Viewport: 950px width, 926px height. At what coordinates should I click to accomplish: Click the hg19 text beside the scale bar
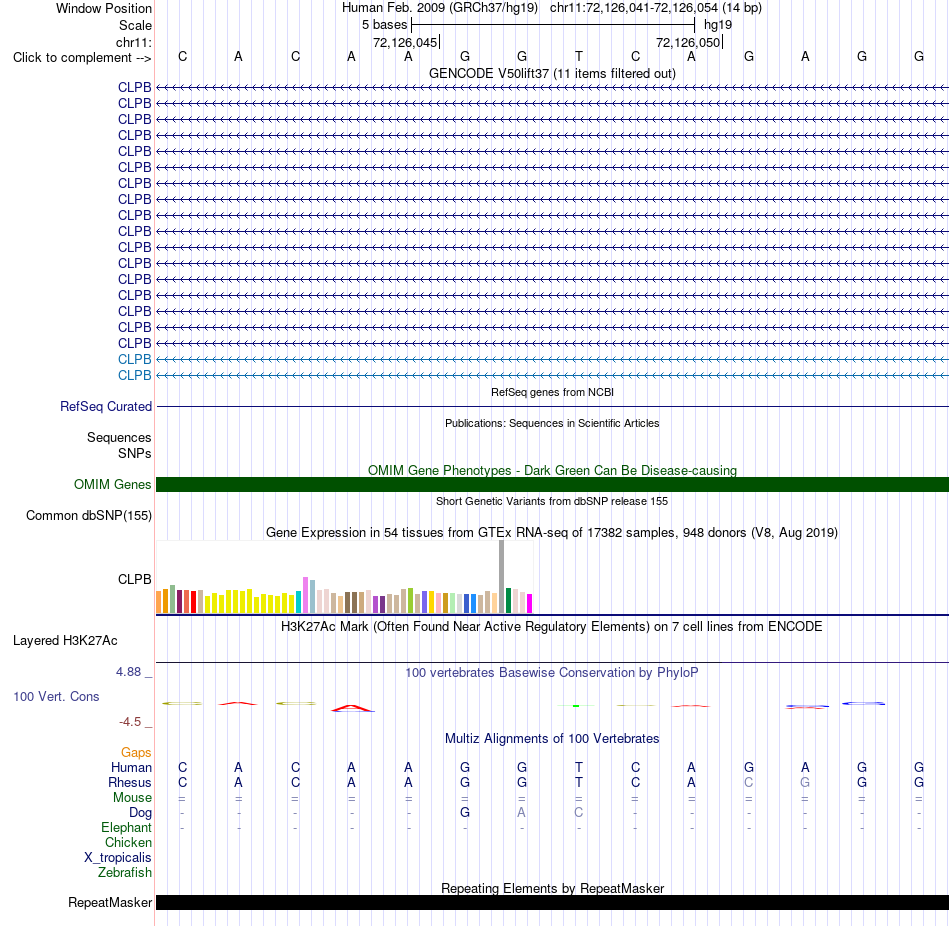click(x=718, y=25)
